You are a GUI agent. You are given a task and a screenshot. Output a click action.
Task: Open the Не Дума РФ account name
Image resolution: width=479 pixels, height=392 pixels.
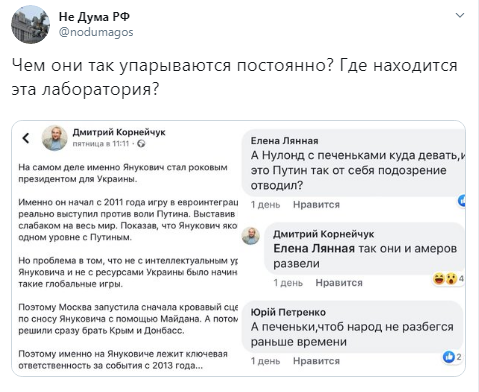click(94, 16)
